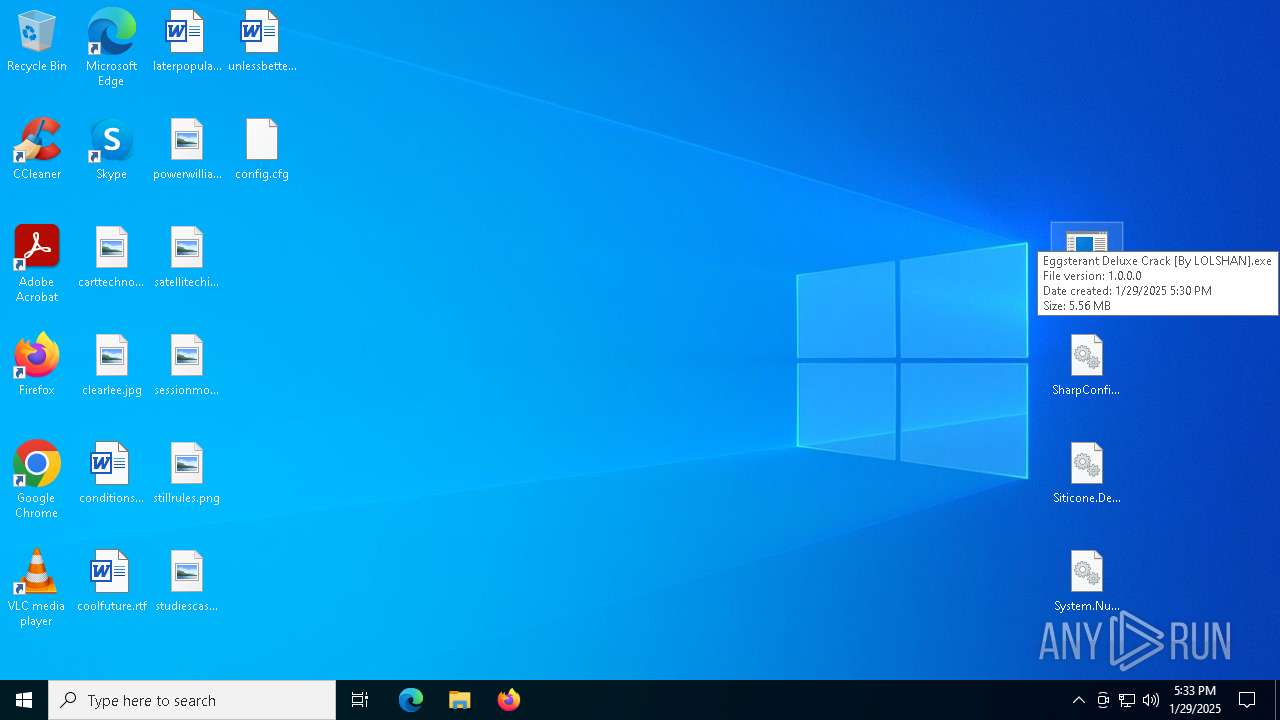Select the Skype desktop shortcut
The width and height of the screenshot is (1280, 720).
(x=111, y=149)
